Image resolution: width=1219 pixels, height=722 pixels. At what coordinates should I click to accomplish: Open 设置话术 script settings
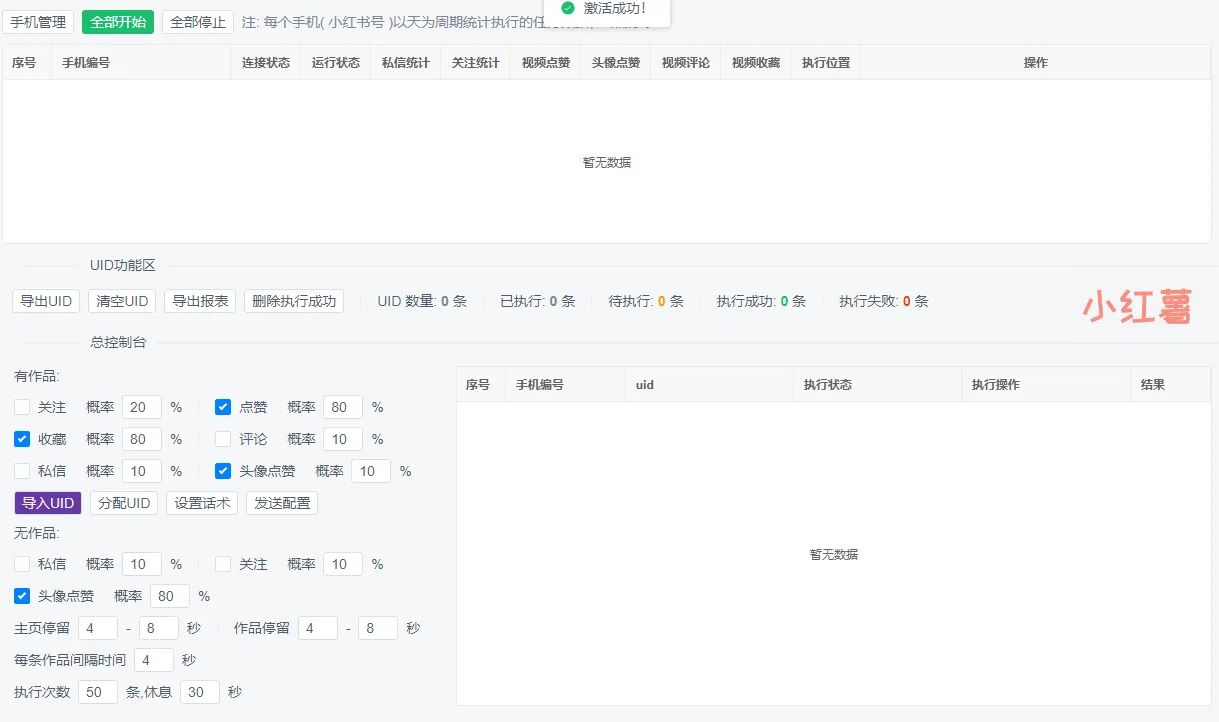[202, 503]
